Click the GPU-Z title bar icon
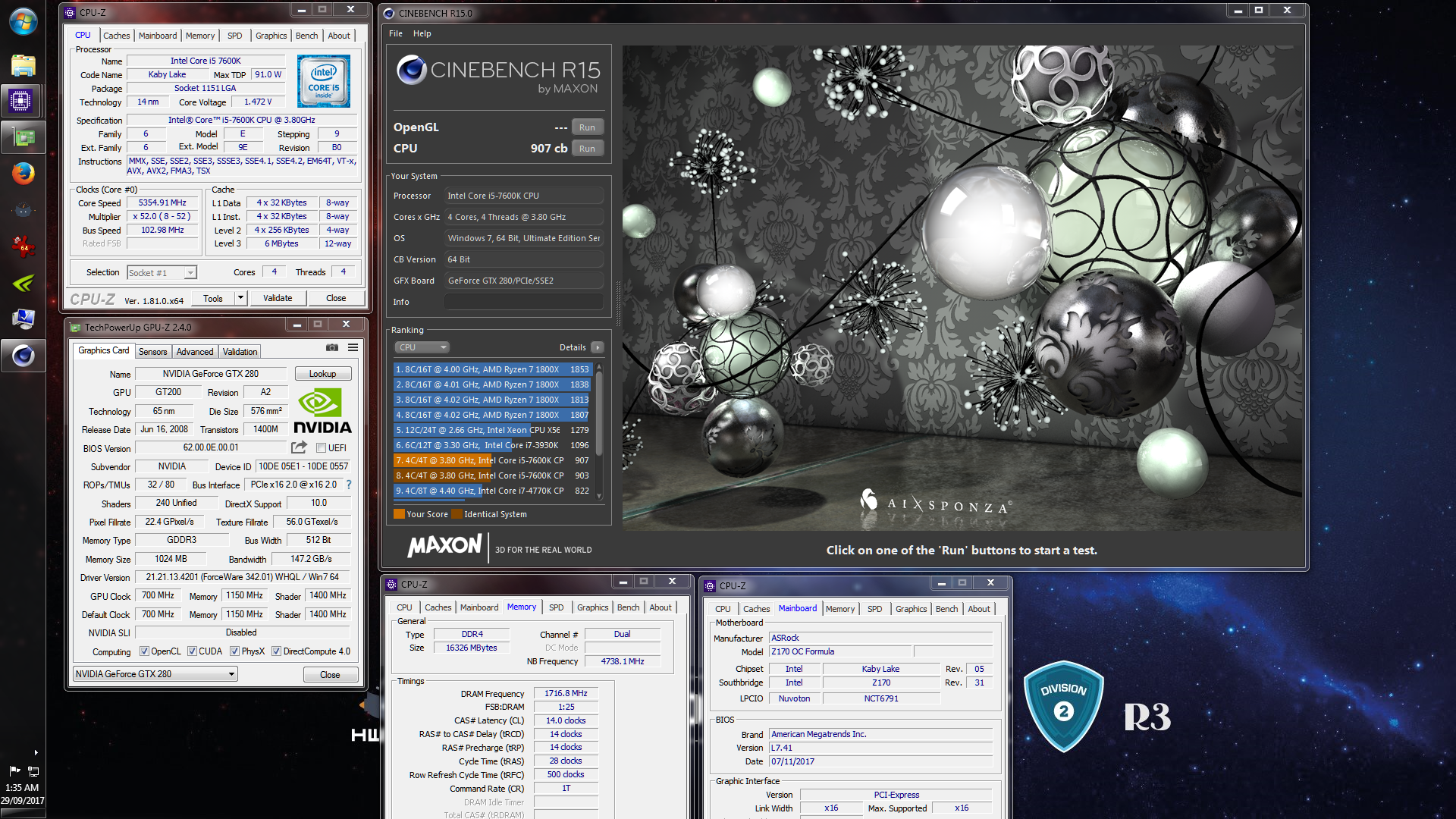1456x819 pixels. [75, 328]
